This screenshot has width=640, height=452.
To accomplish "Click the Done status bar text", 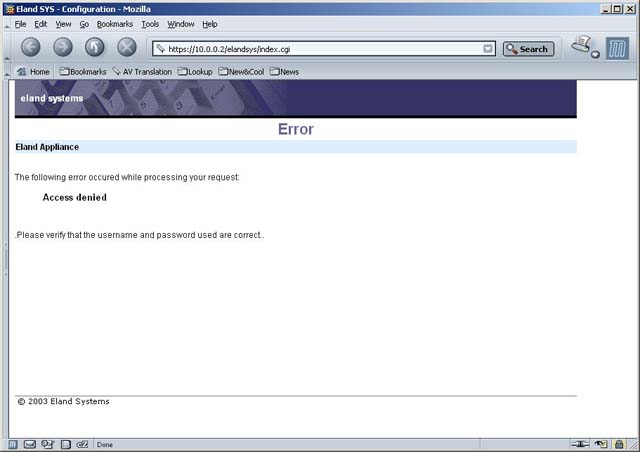I will [105, 445].
